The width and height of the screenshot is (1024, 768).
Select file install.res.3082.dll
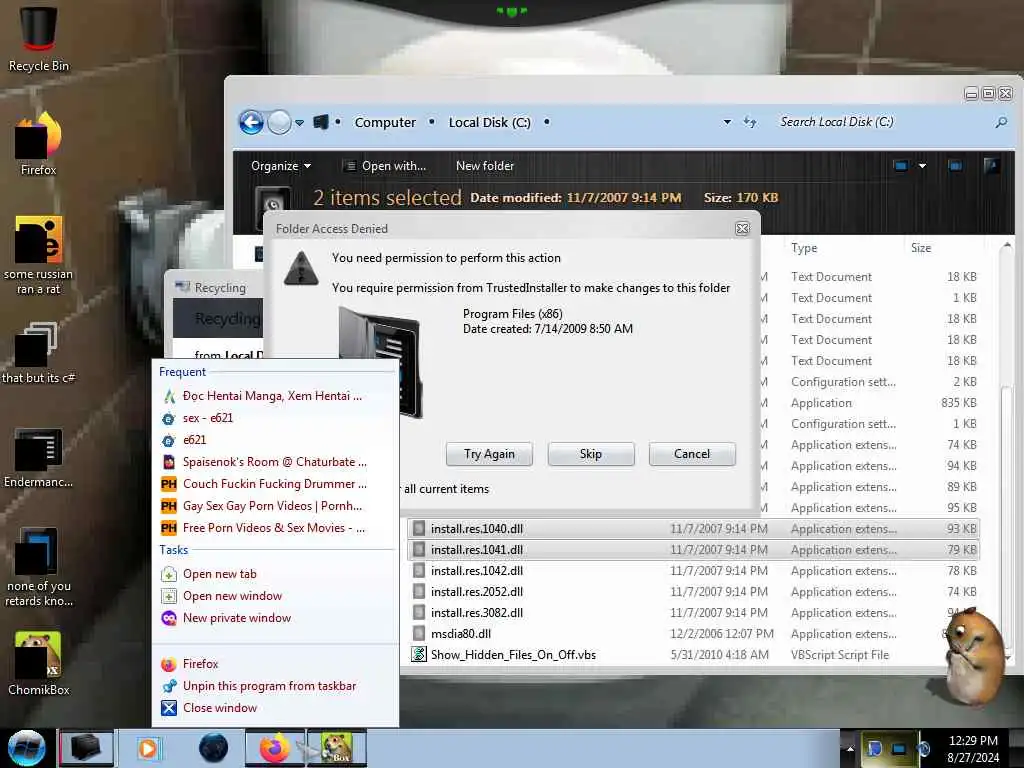click(x=693, y=613)
